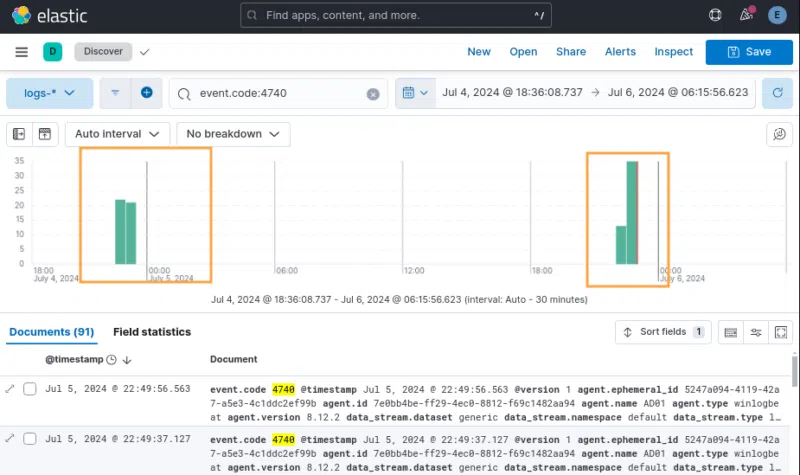Image resolution: width=800 pixels, height=475 pixels.
Task: Focus the Find apps search field
Action: 395,15
